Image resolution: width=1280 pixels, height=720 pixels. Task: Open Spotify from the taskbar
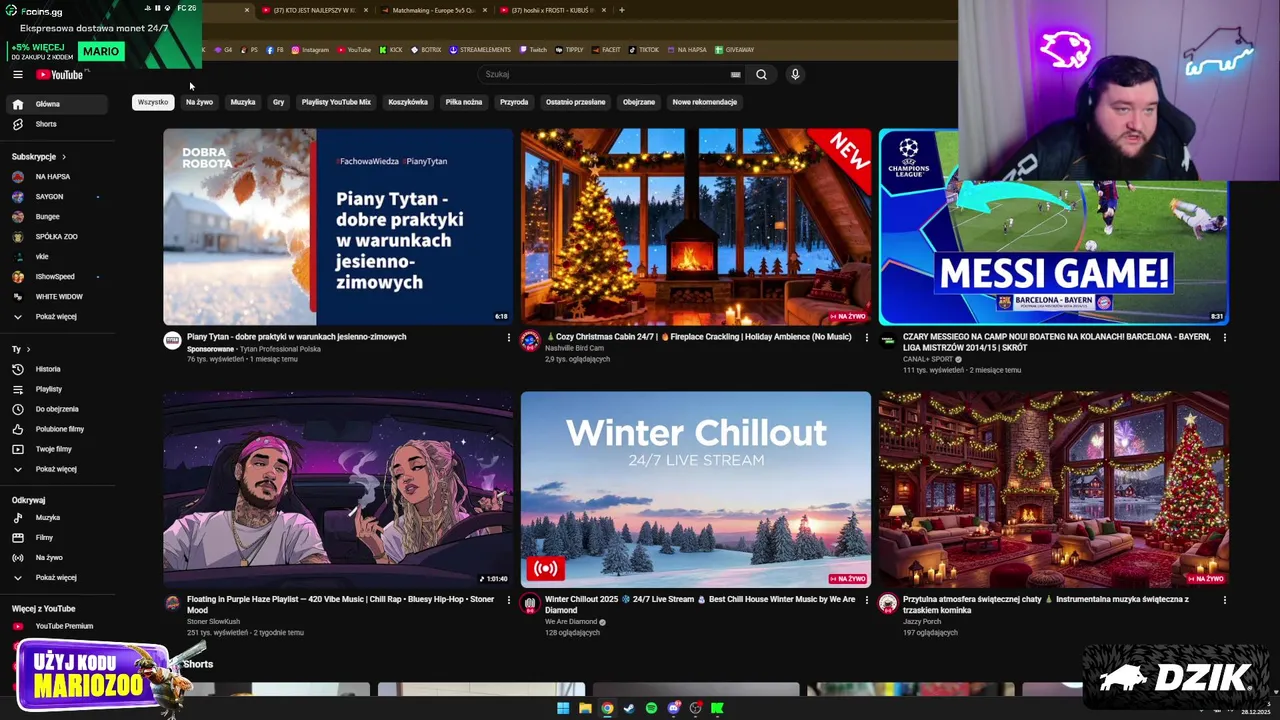coord(651,708)
